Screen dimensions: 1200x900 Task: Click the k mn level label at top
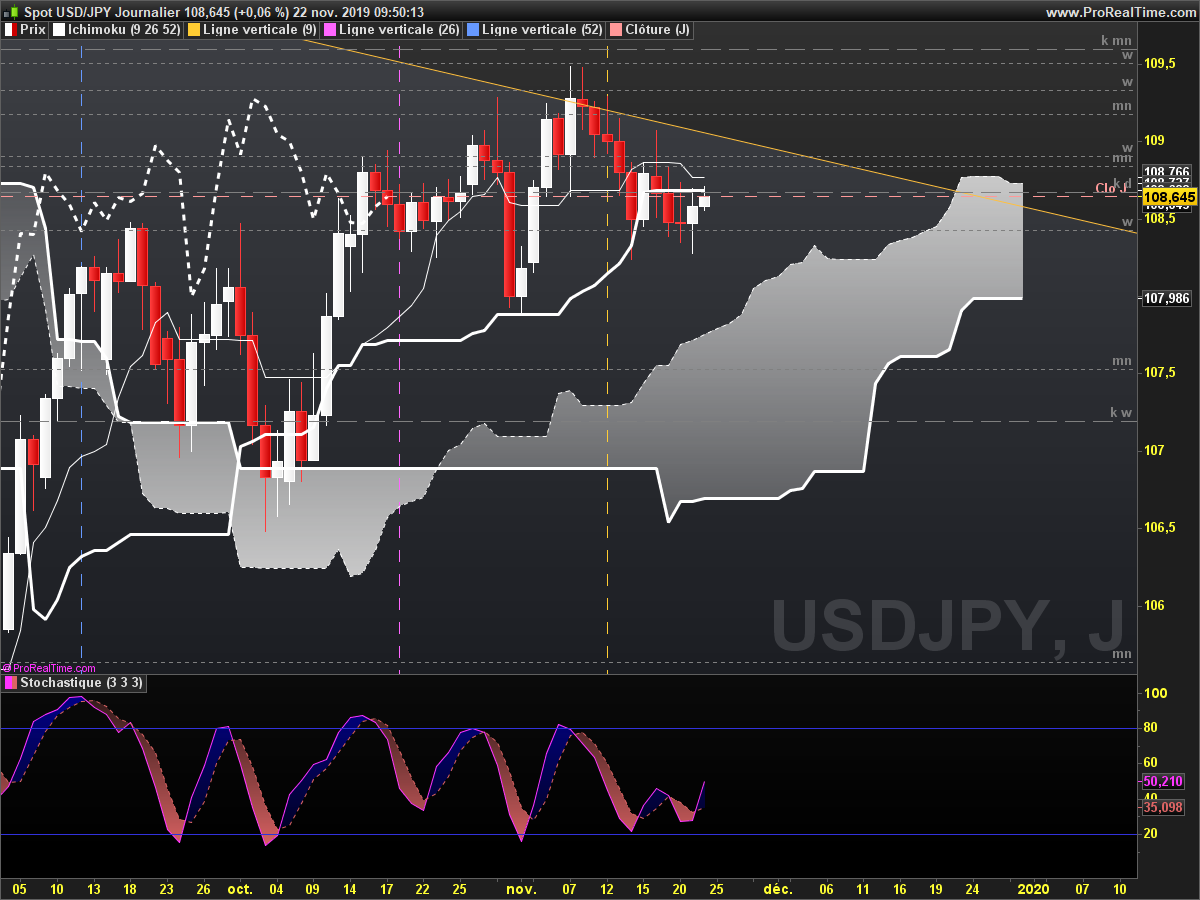coord(1116,41)
